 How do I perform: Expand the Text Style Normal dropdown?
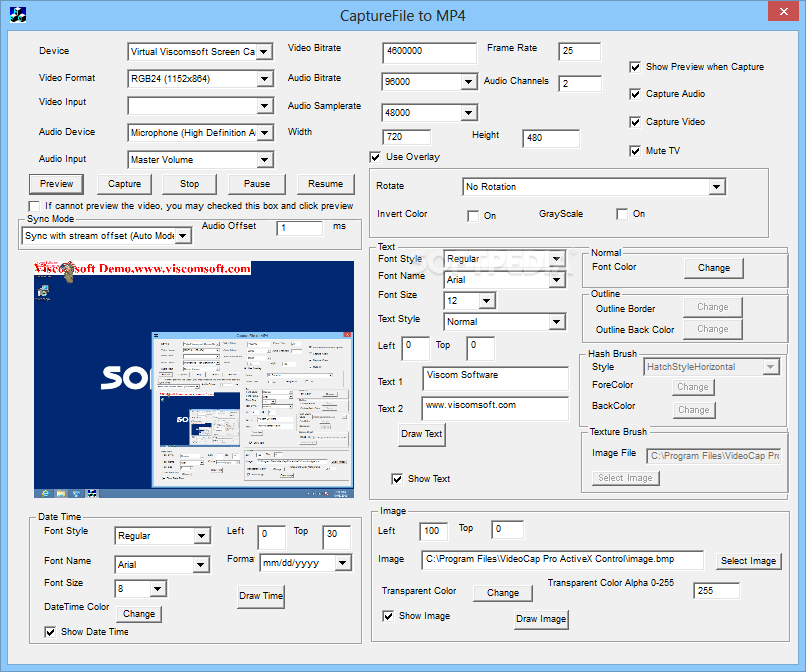point(557,322)
